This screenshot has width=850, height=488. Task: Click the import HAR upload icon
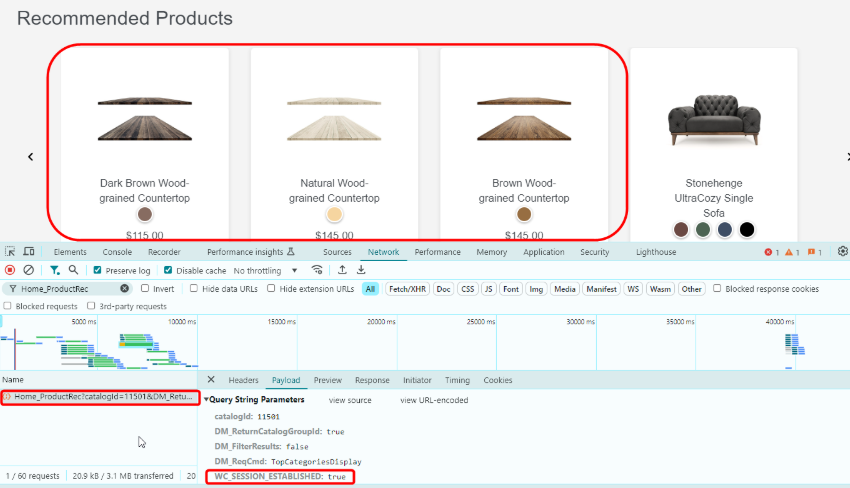point(342,270)
